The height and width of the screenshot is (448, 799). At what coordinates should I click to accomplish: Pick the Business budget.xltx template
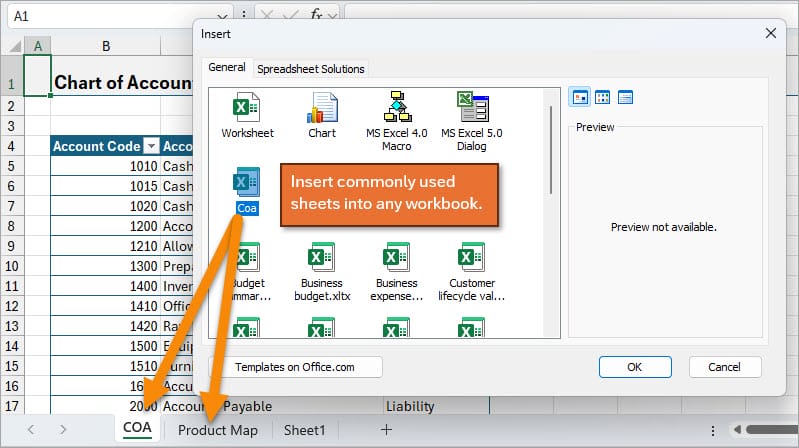coord(321,257)
